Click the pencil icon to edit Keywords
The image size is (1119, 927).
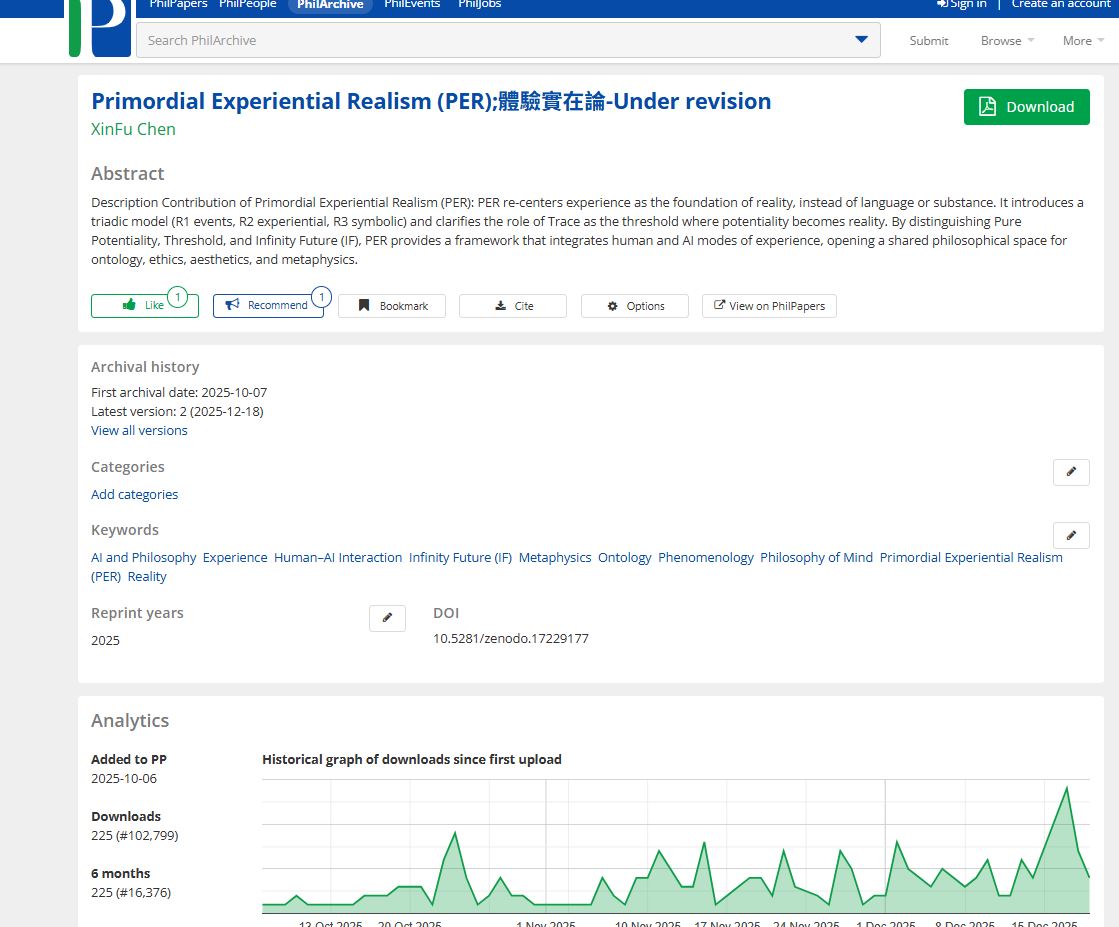coord(1071,535)
